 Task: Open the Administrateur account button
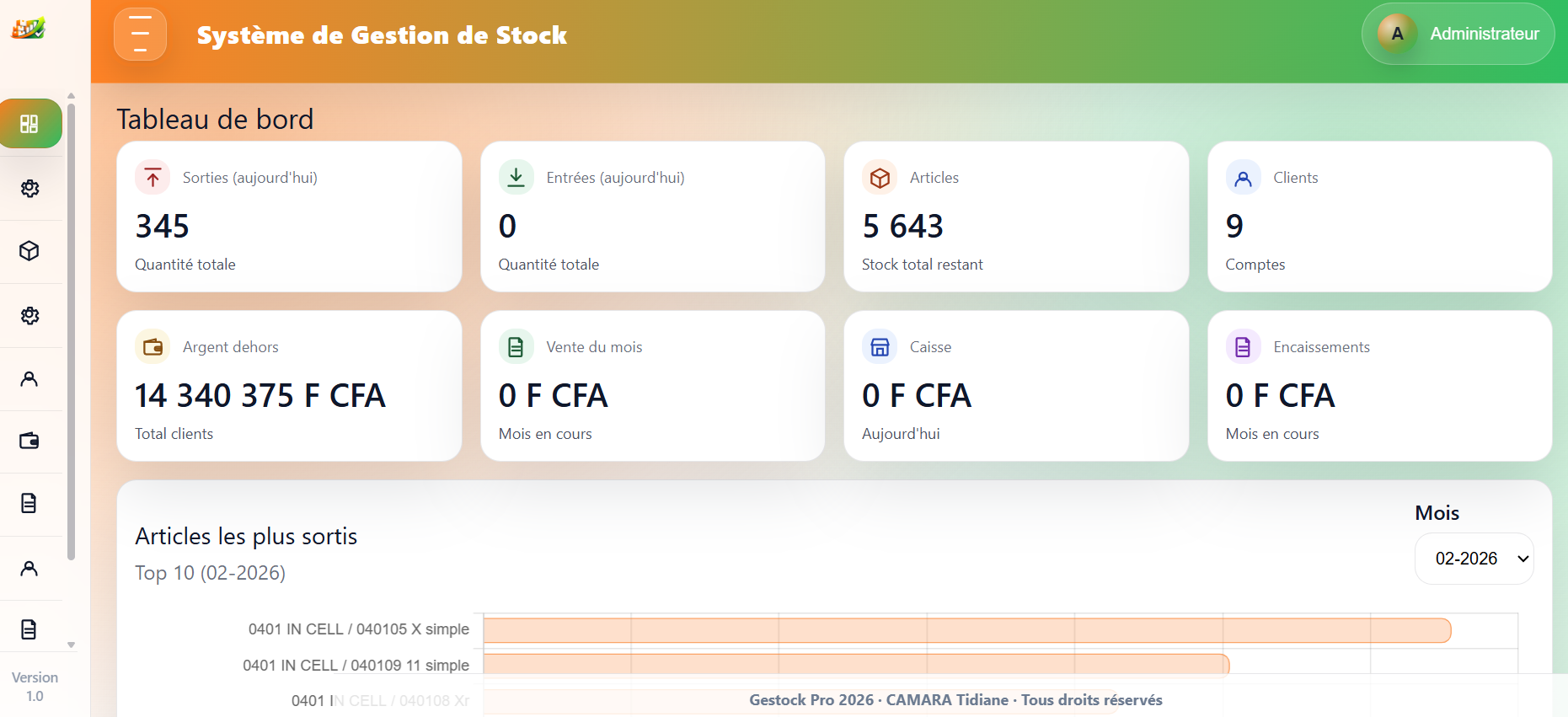pos(1458,34)
